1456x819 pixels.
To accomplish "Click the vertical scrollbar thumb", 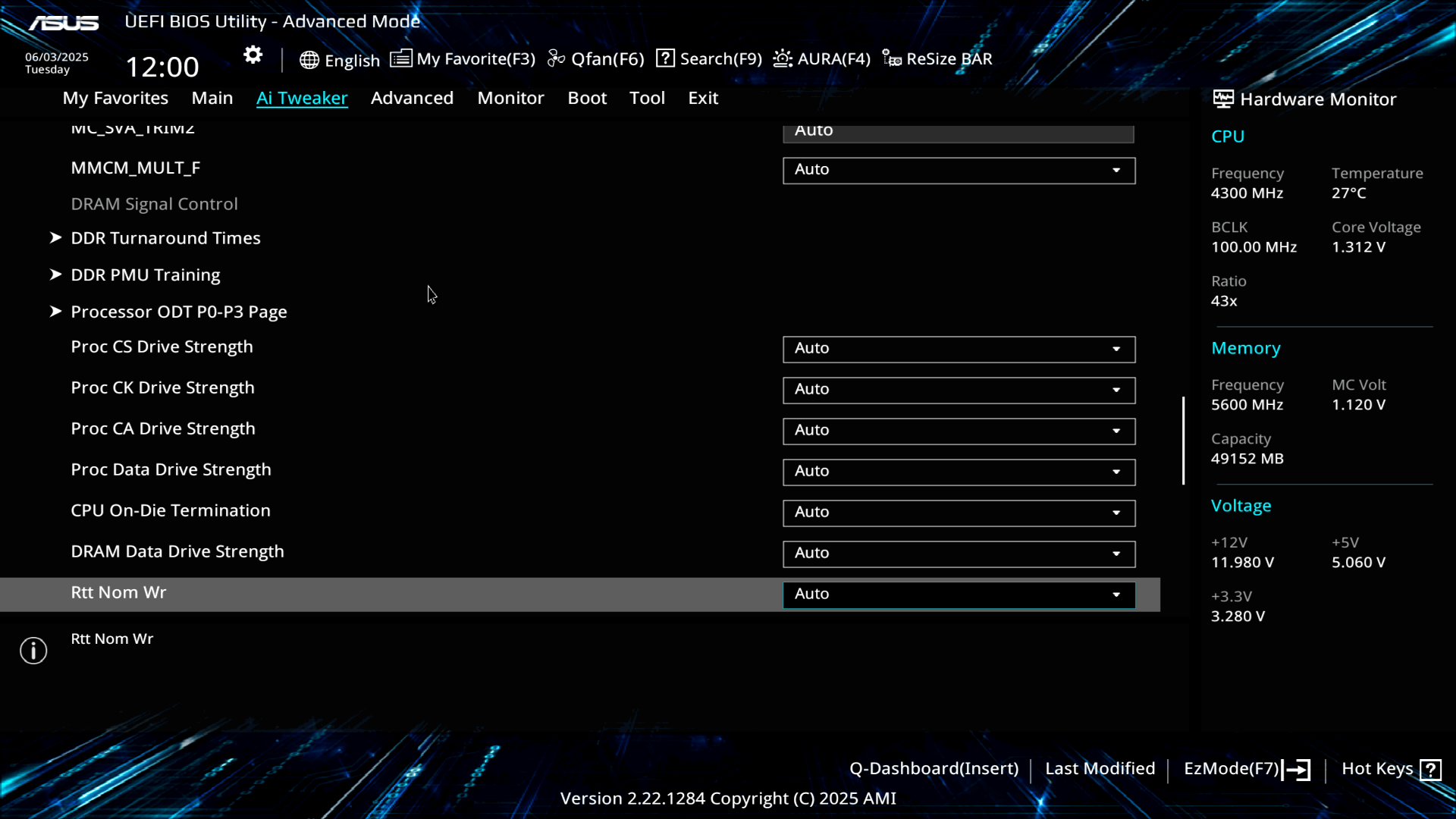I will pyautogui.click(x=1183, y=440).
